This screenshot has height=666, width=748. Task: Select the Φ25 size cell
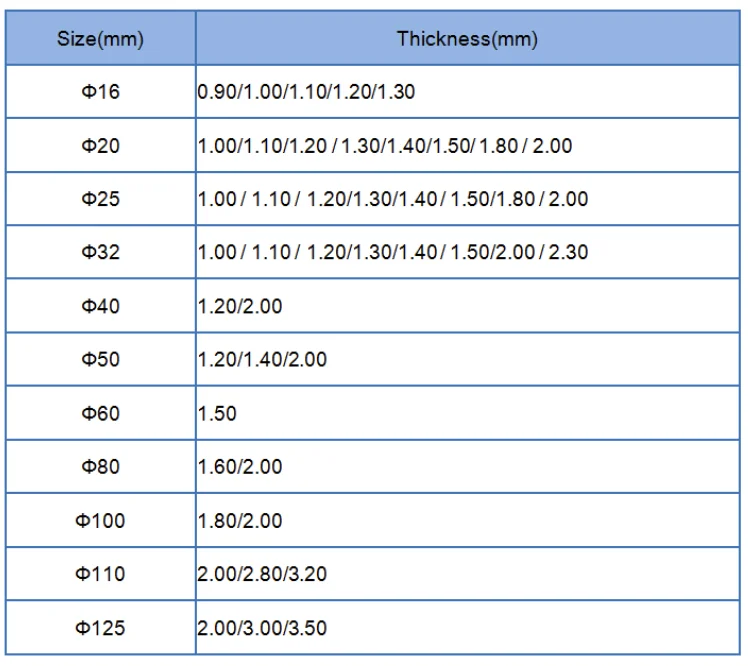tap(100, 199)
